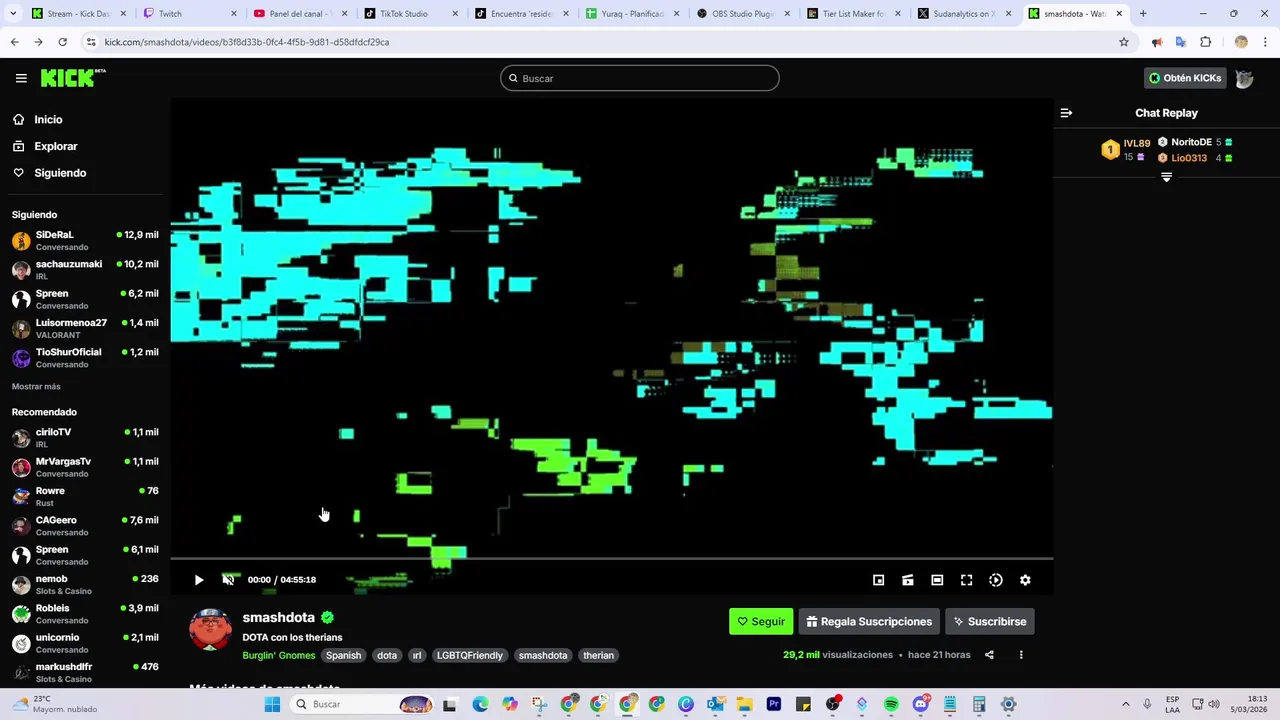
Task: Click IVL89 top gifter in chat
Action: (1126, 150)
